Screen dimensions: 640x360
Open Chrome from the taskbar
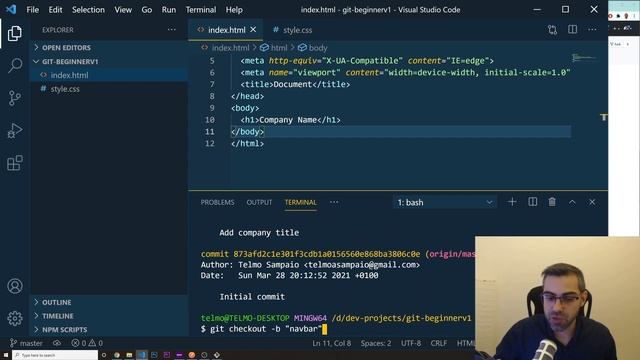(x=117, y=355)
